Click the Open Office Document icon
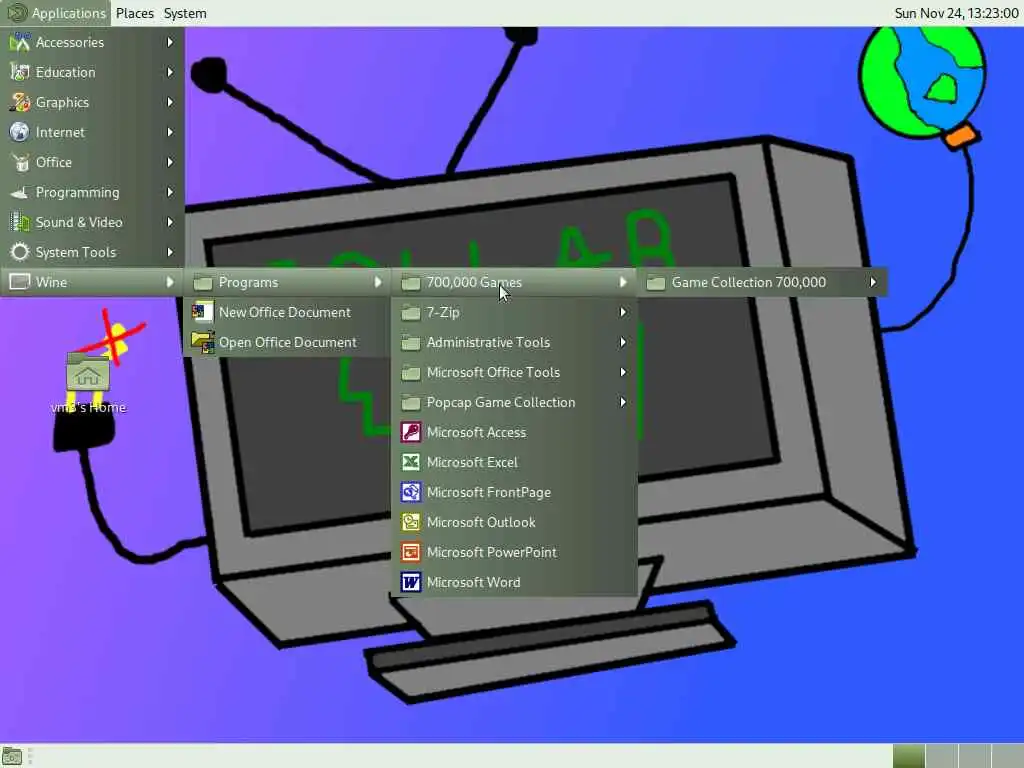The height and width of the screenshot is (768, 1024). [x=203, y=342]
